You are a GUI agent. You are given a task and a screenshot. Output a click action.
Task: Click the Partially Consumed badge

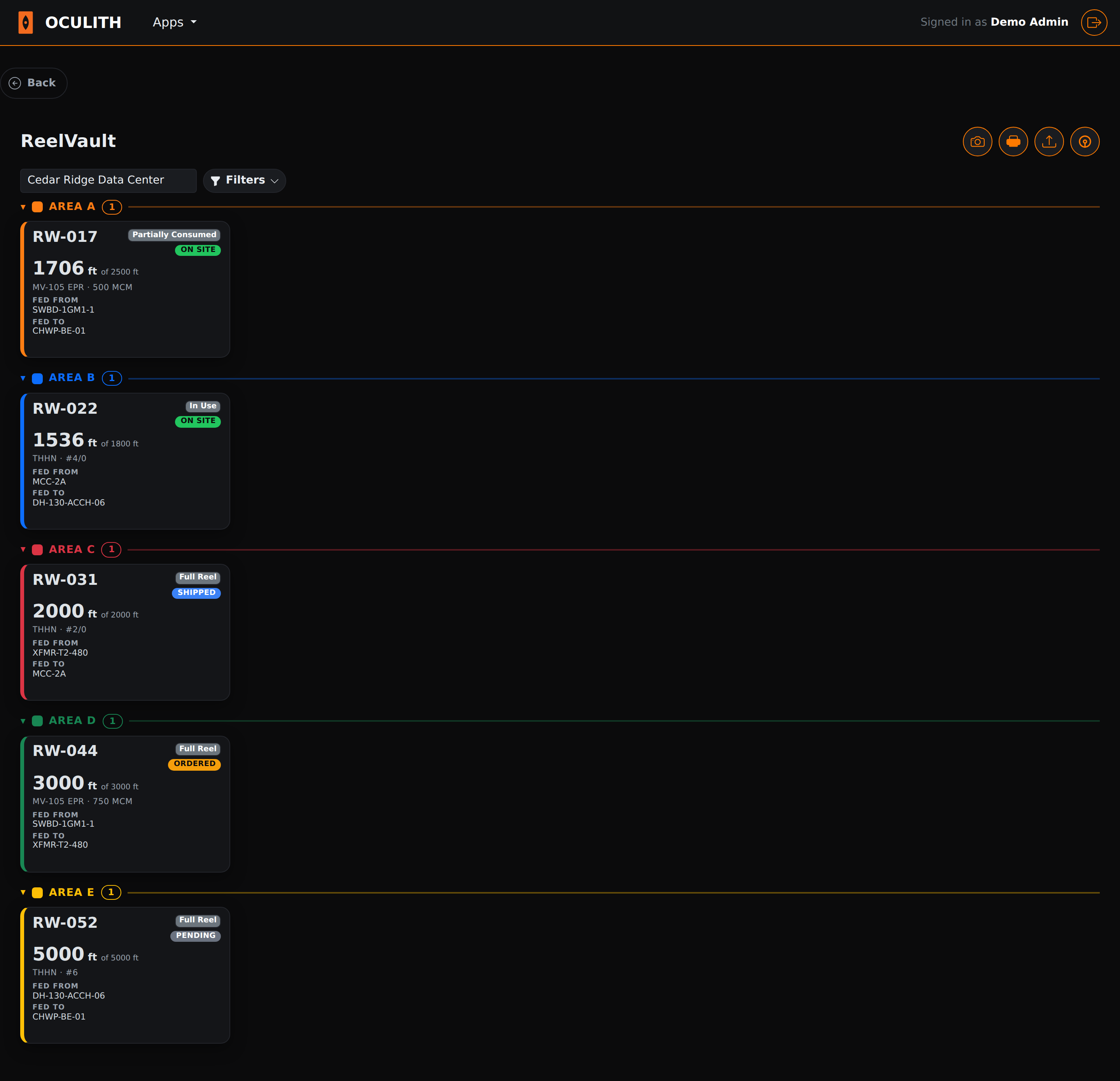174,235
